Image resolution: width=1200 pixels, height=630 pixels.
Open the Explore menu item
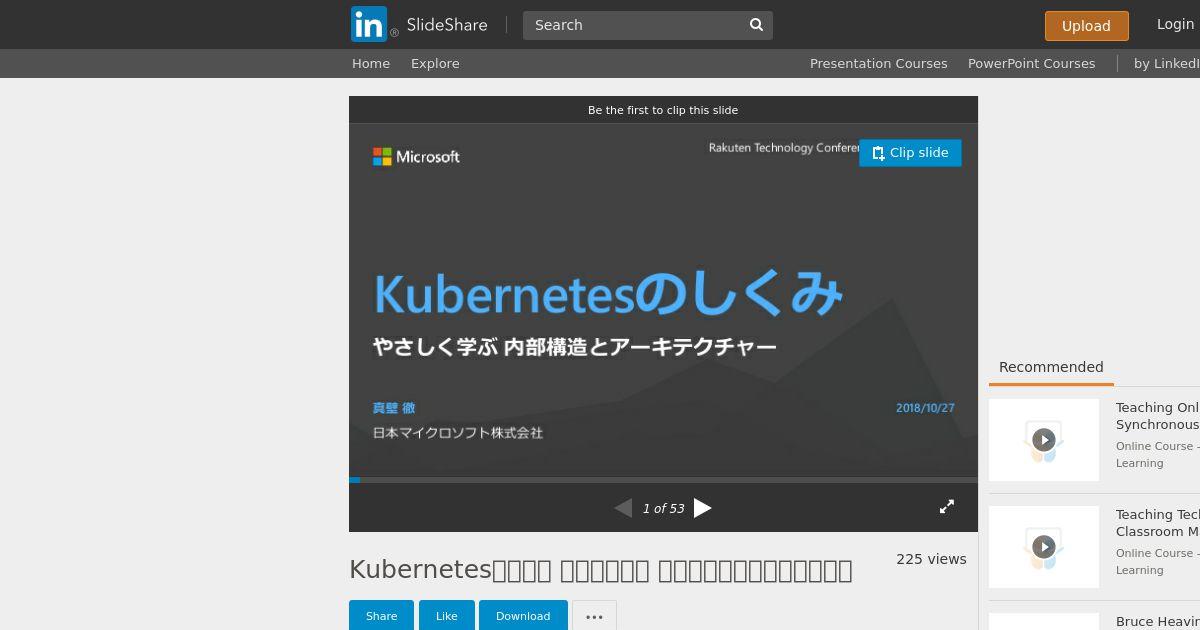(x=435, y=63)
